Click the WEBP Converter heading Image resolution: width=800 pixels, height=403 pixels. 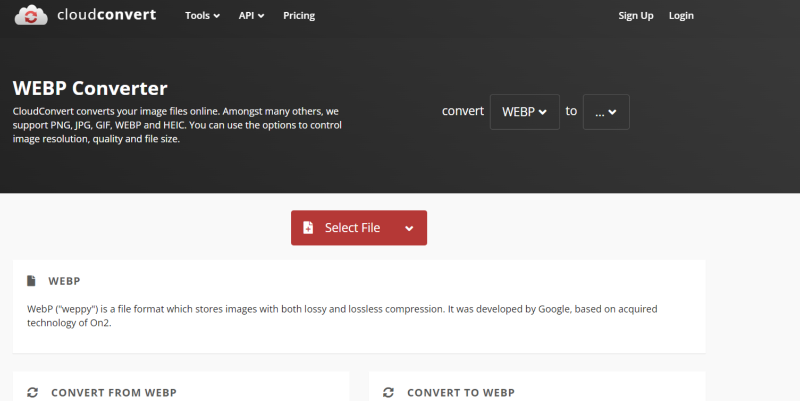90,88
